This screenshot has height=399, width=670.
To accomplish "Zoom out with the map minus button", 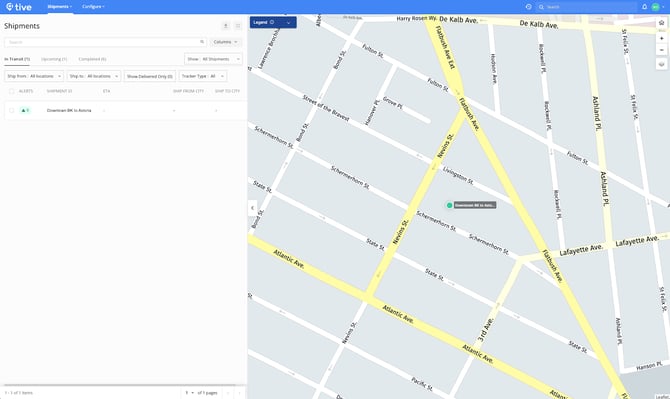I will click(x=661, y=50).
